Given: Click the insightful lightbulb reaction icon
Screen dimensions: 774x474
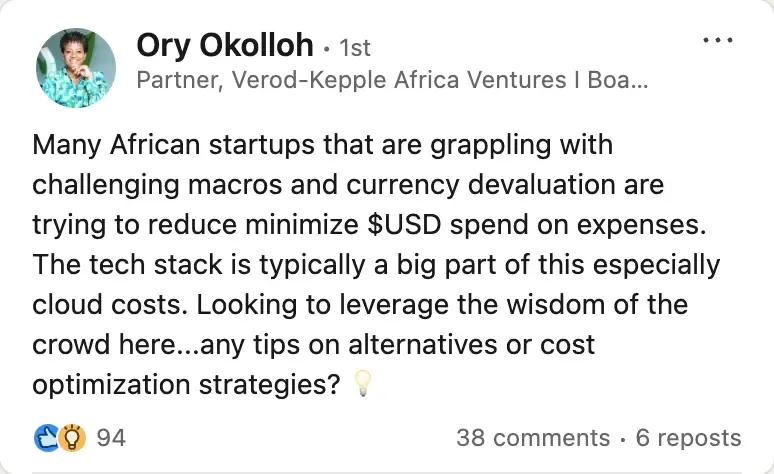Looking at the screenshot, I should pos(70,437).
